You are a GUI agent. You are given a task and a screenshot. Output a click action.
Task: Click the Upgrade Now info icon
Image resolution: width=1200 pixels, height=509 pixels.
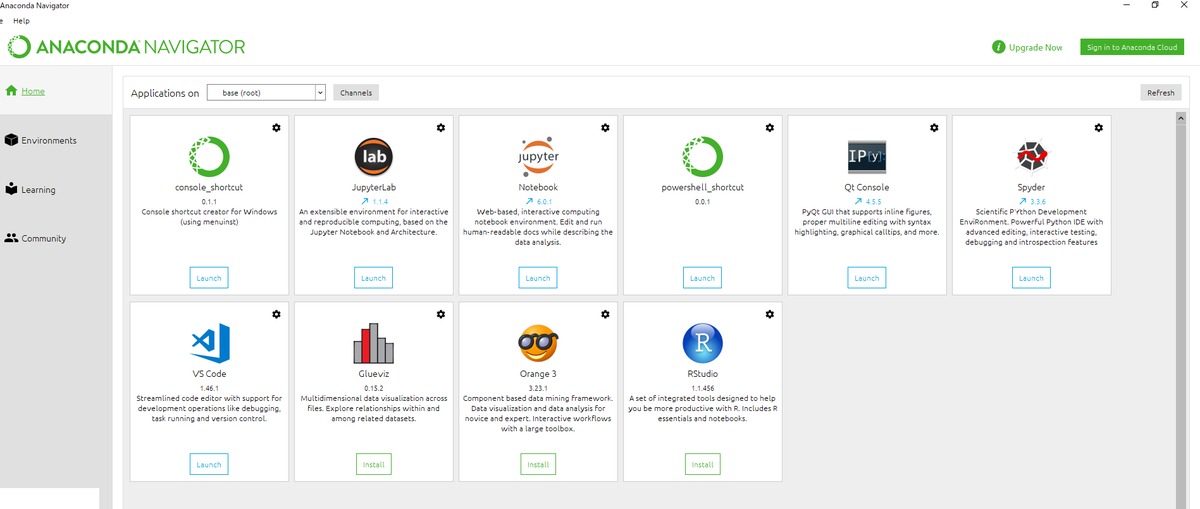click(x=998, y=47)
